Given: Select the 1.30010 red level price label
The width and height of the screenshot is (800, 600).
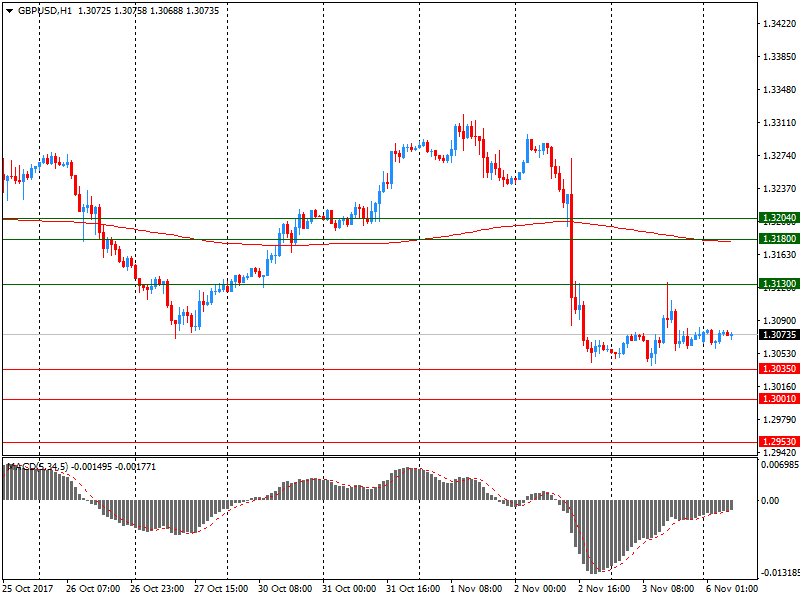Looking at the screenshot, I should [x=779, y=398].
